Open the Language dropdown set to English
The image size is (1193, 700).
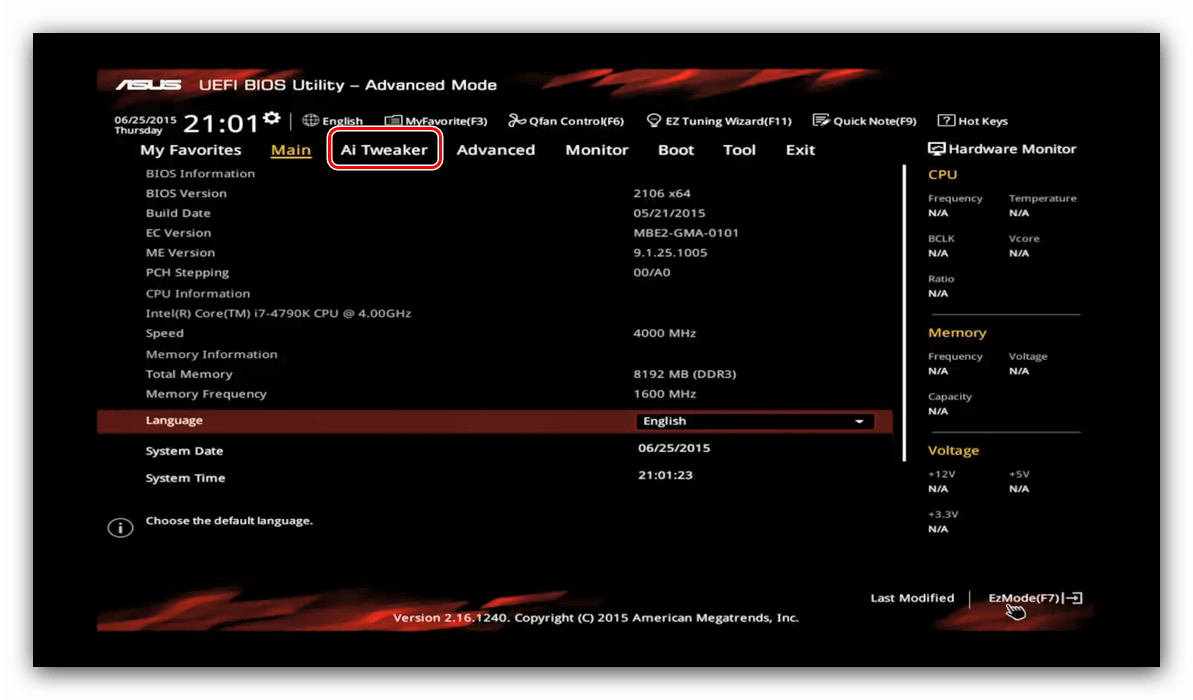pos(755,421)
